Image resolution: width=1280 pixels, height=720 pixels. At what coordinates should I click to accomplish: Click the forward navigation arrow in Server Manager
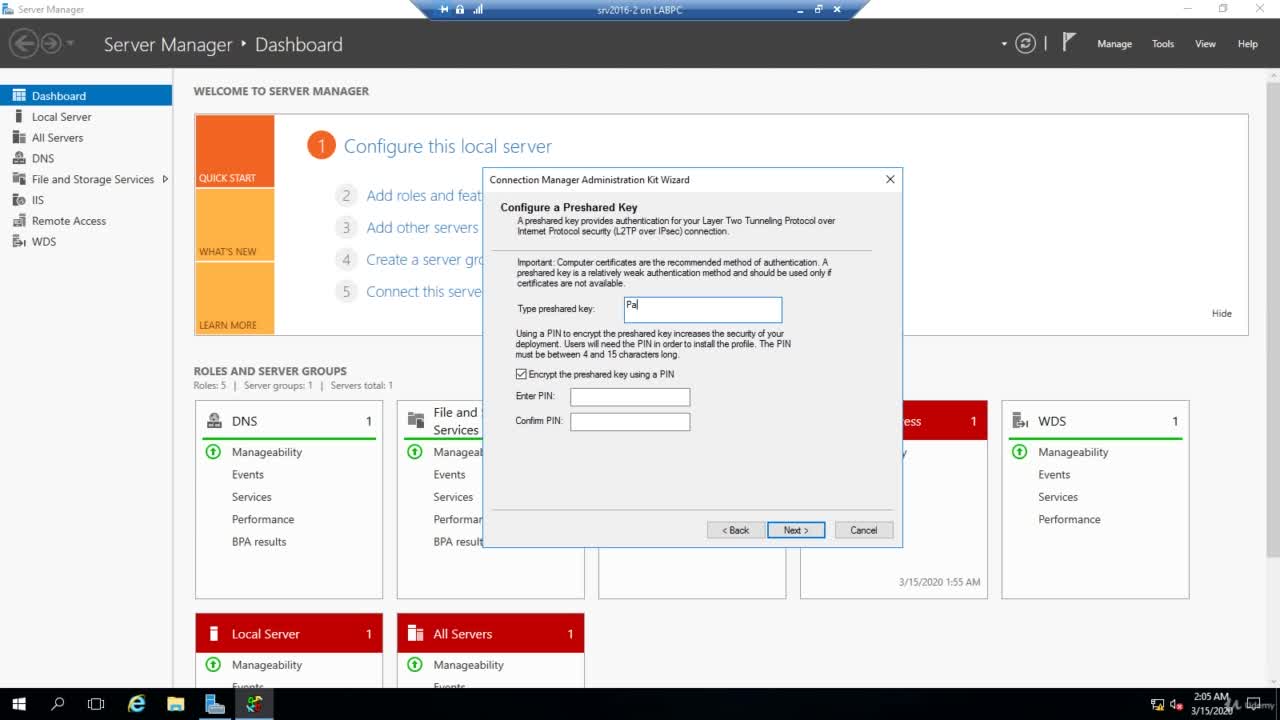[51, 44]
